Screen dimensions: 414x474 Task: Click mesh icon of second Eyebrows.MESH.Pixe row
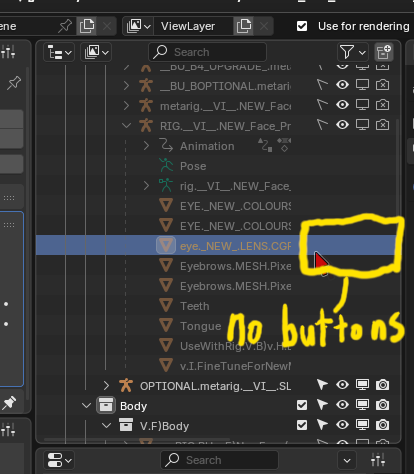[166, 286]
